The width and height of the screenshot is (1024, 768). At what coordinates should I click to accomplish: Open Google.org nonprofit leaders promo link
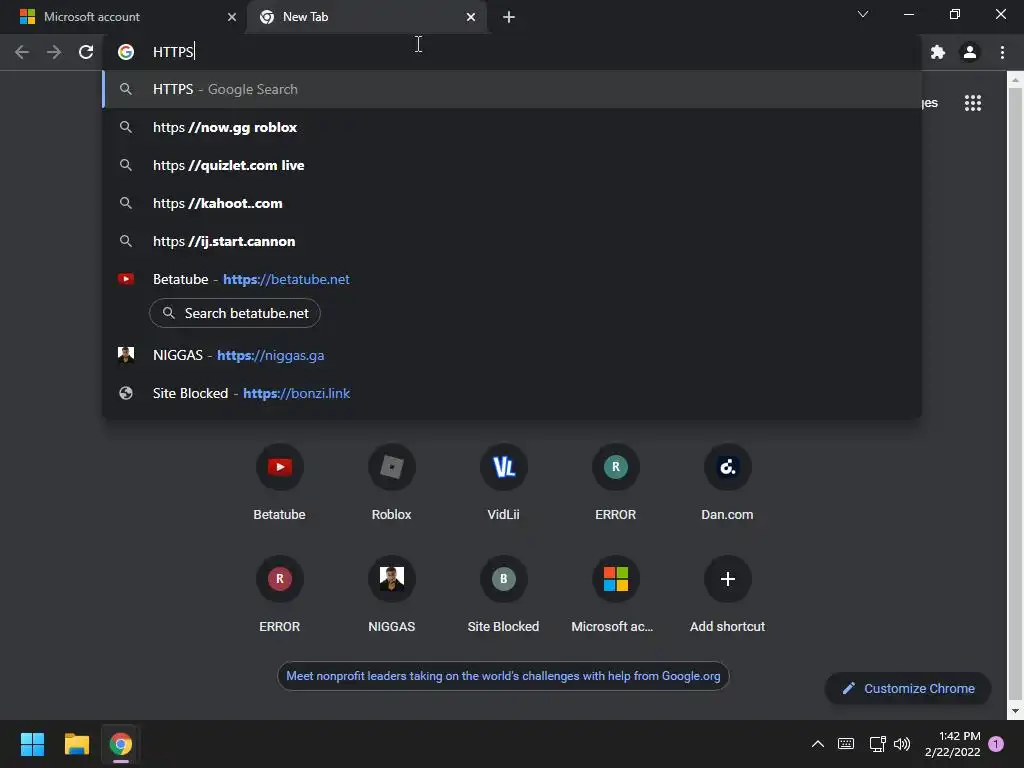503,676
